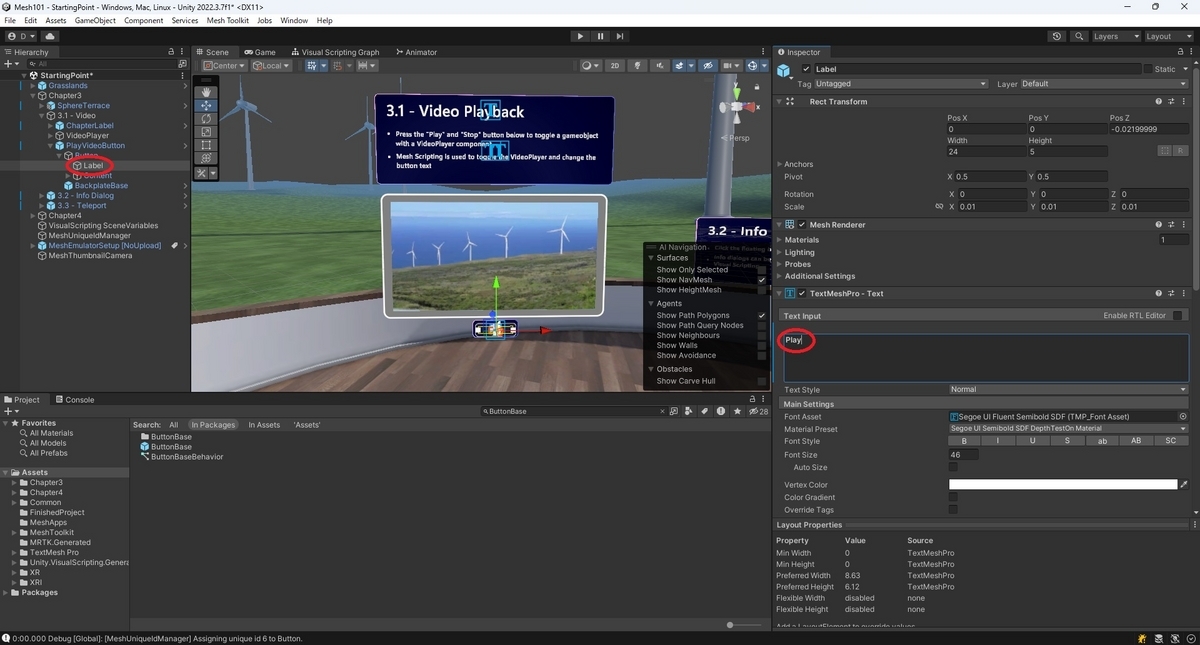Open the Window menu
Viewport: 1200px width, 645px height.
pyautogui.click(x=294, y=20)
